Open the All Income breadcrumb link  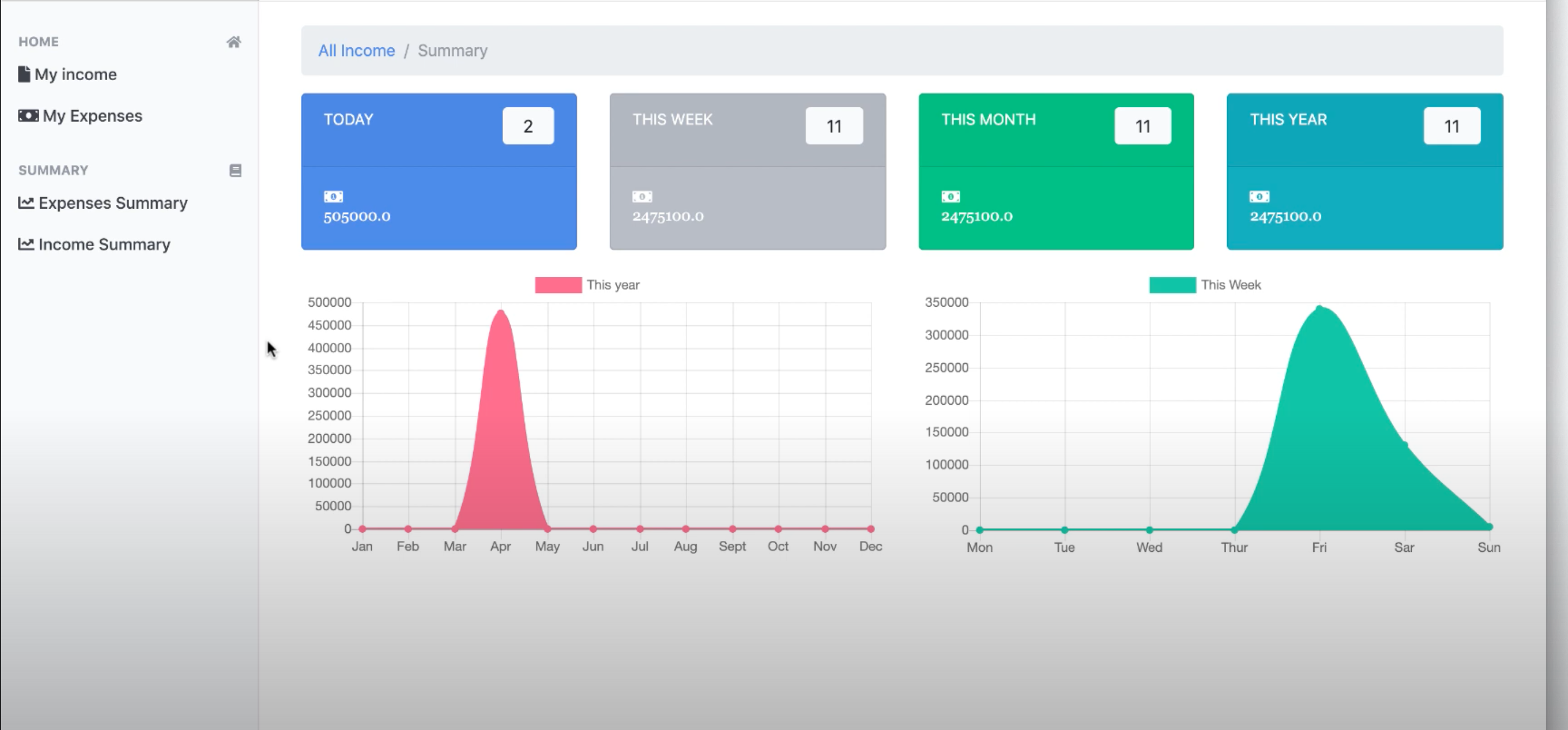[x=356, y=51]
